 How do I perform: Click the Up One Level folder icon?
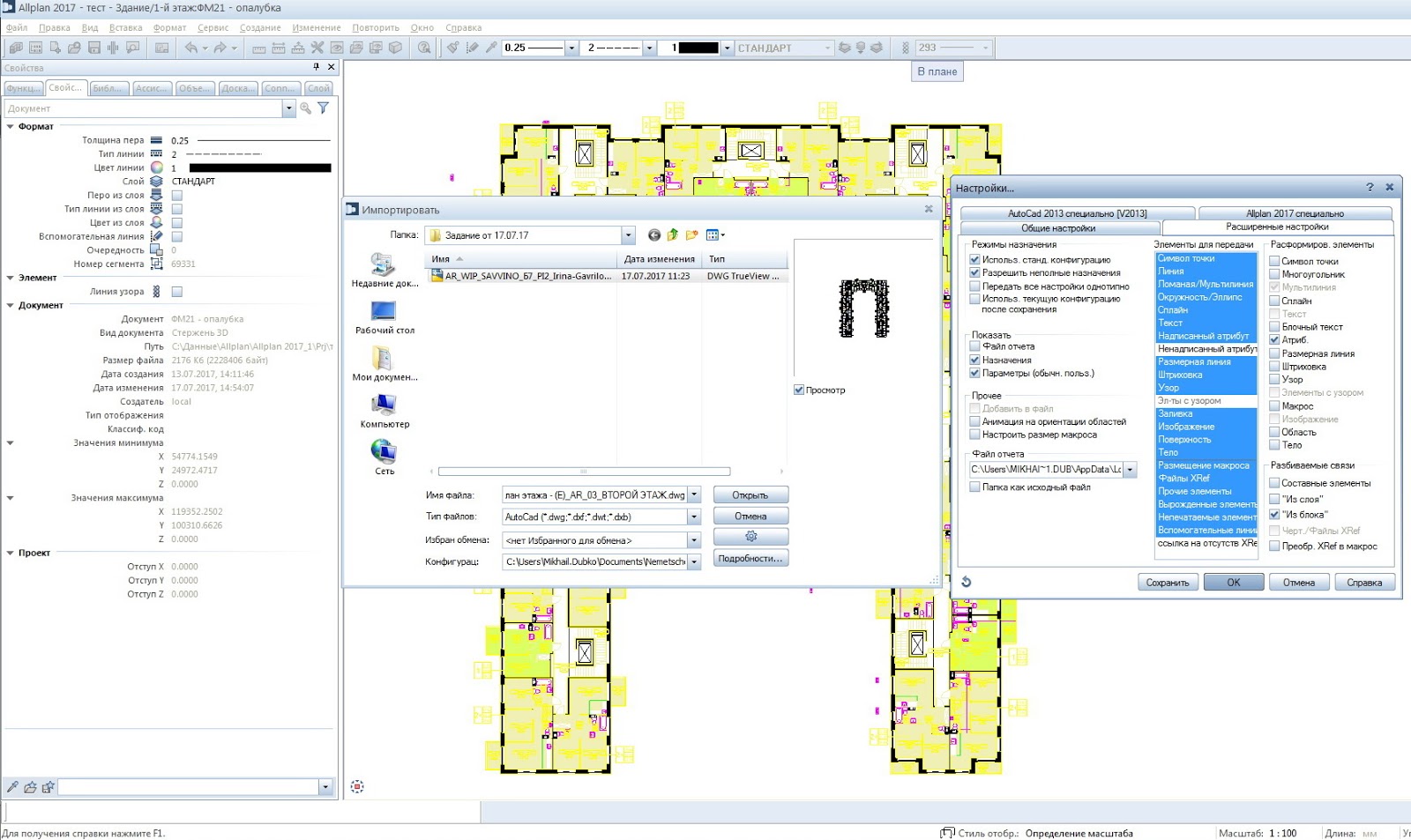673,235
